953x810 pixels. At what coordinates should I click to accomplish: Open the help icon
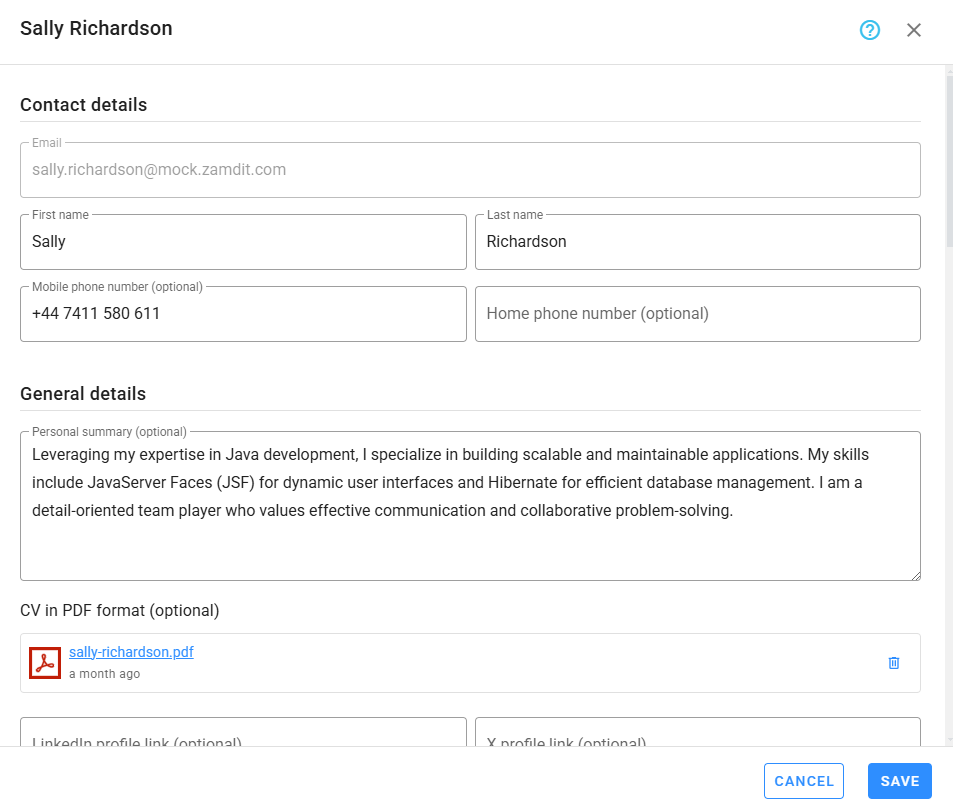869,30
